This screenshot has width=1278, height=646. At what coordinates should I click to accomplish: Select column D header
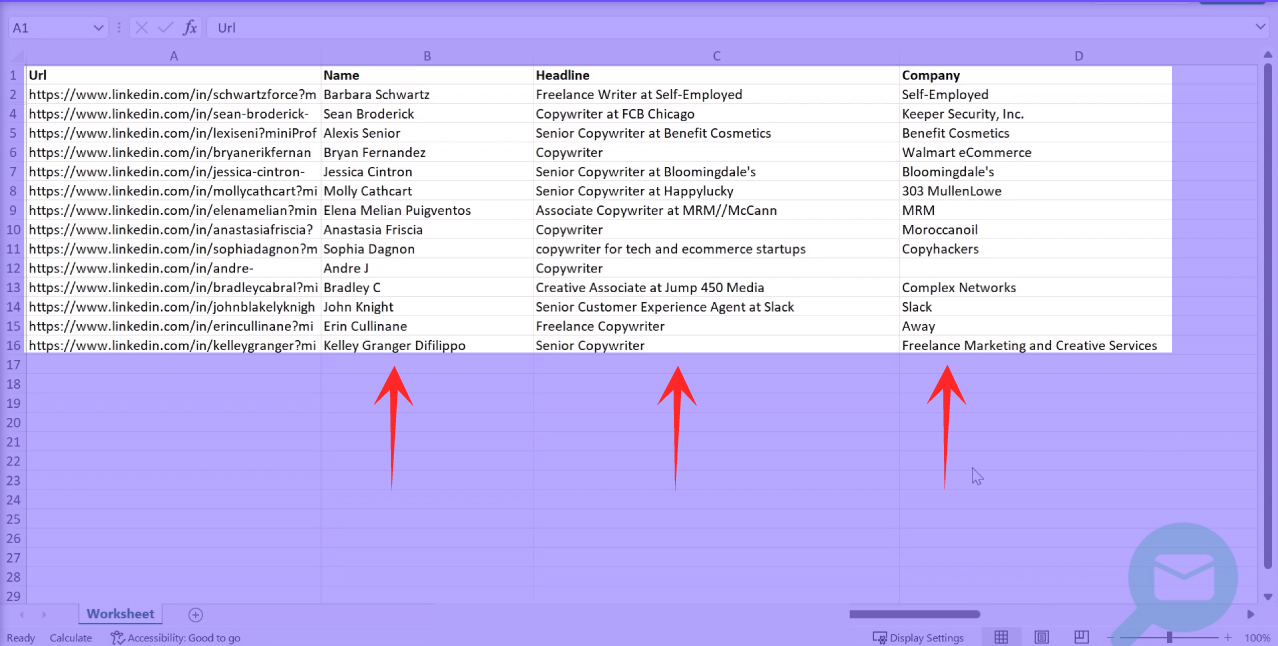pos(1078,57)
